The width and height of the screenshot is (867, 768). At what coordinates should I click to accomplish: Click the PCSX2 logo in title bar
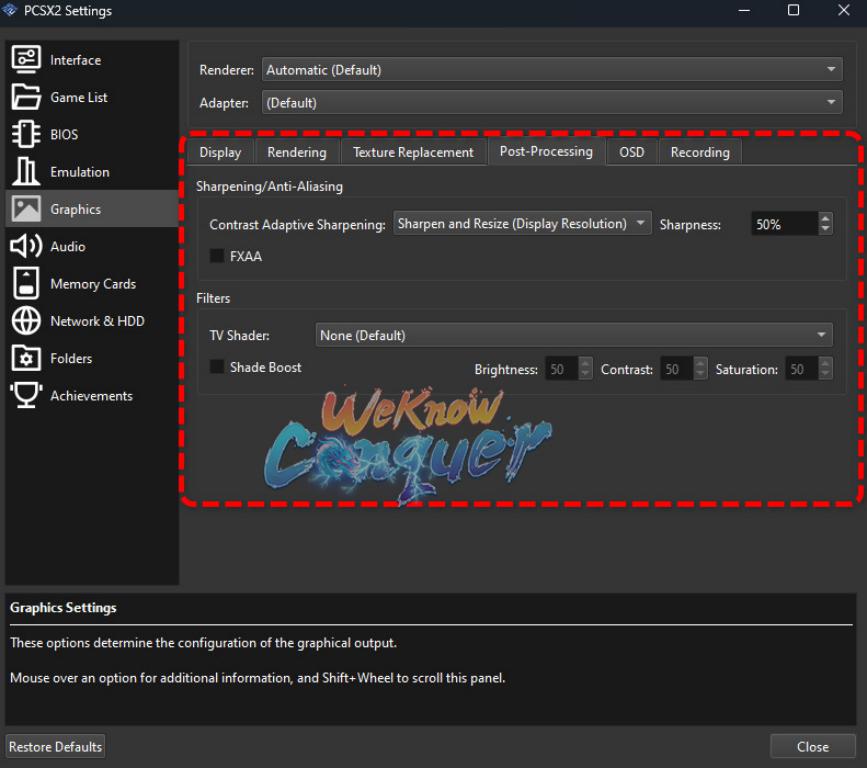click(9, 10)
